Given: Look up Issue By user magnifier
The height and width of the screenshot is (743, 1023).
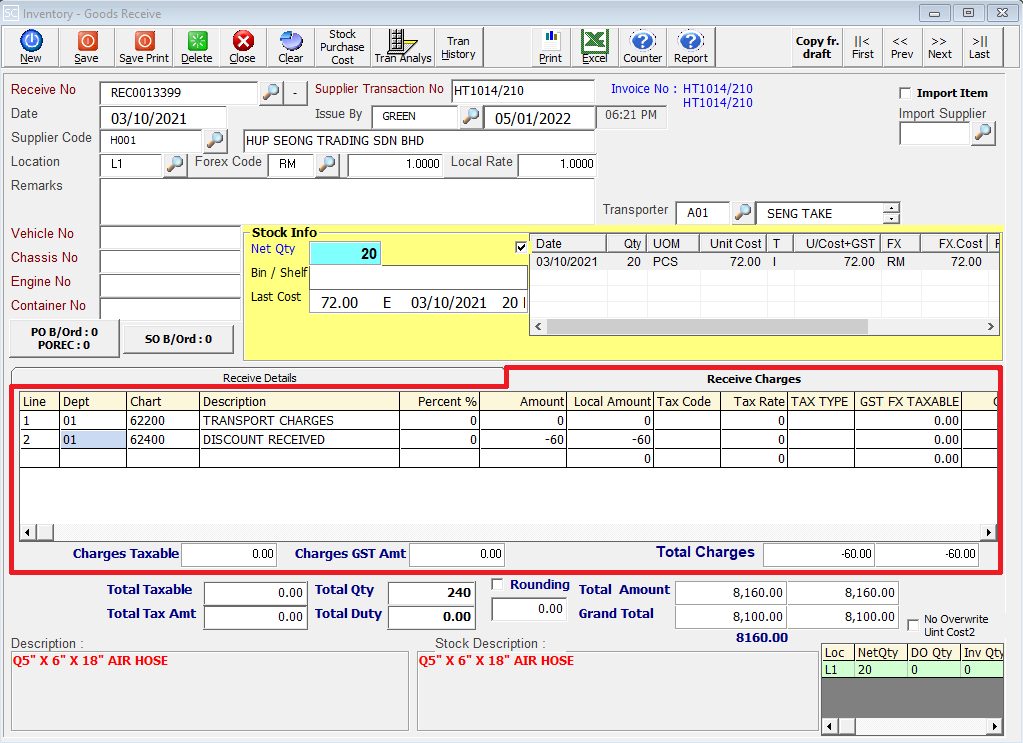Looking at the screenshot, I should [x=470, y=117].
